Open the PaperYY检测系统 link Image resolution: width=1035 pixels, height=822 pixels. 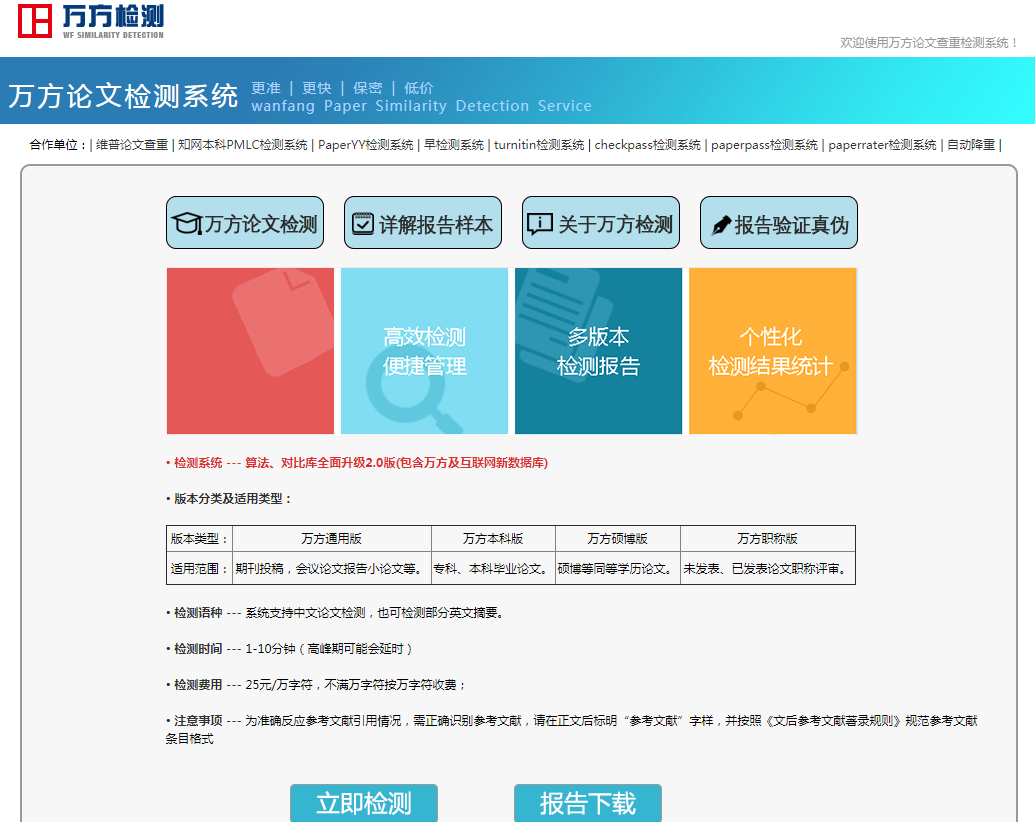366,145
